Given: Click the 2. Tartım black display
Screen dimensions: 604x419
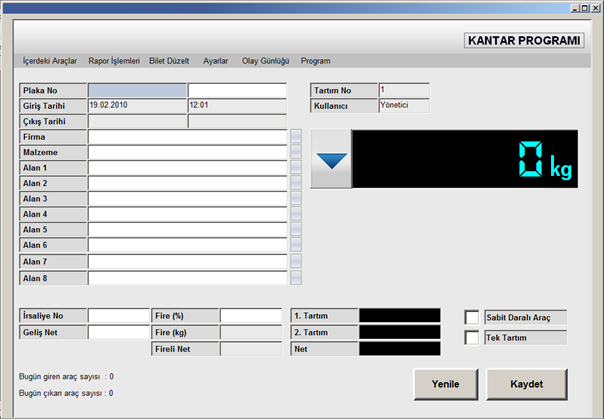Looking at the screenshot, I should pyautogui.click(x=400, y=332).
